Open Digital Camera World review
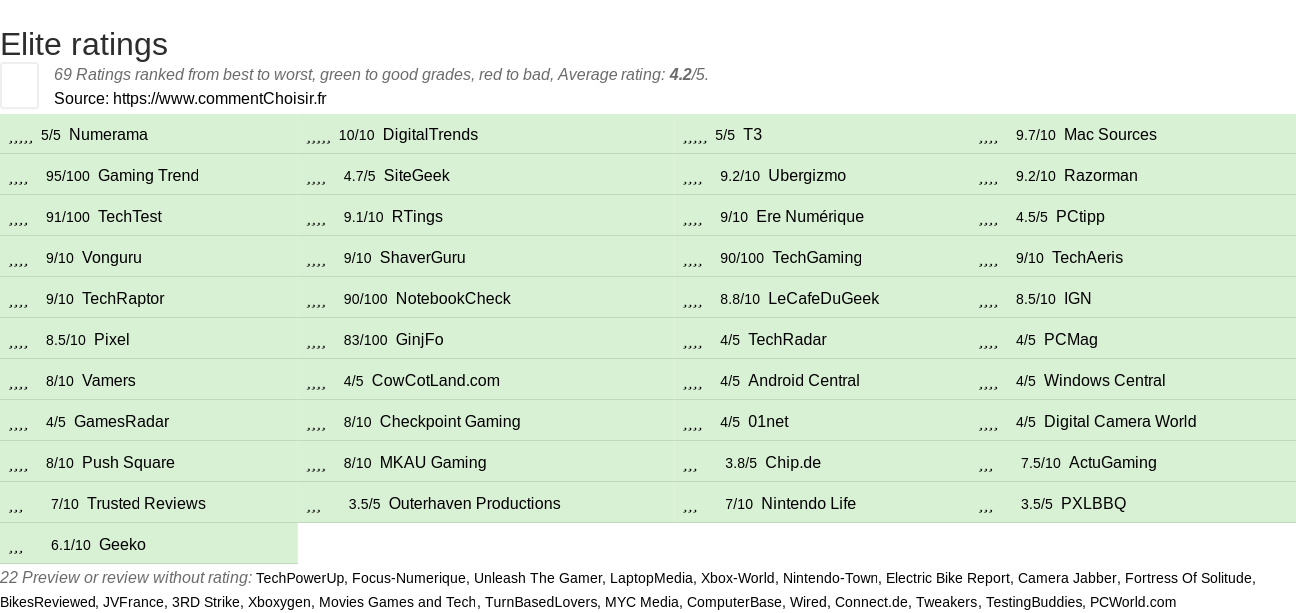The height and width of the screenshot is (613, 1296). tap(1120, 421)
